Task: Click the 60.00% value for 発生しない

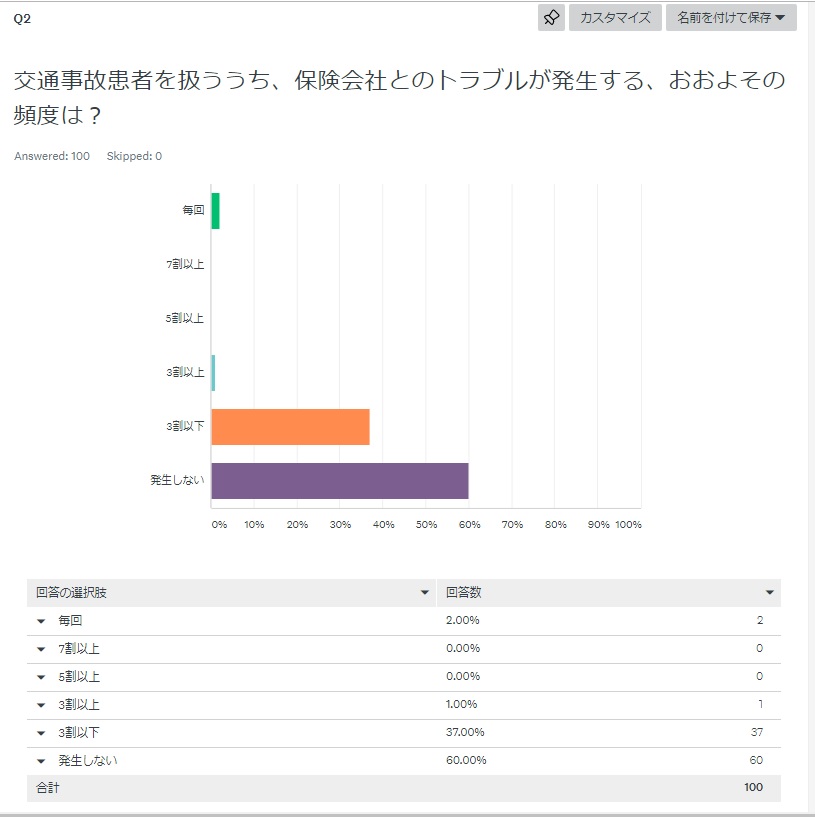Action: 466,761
